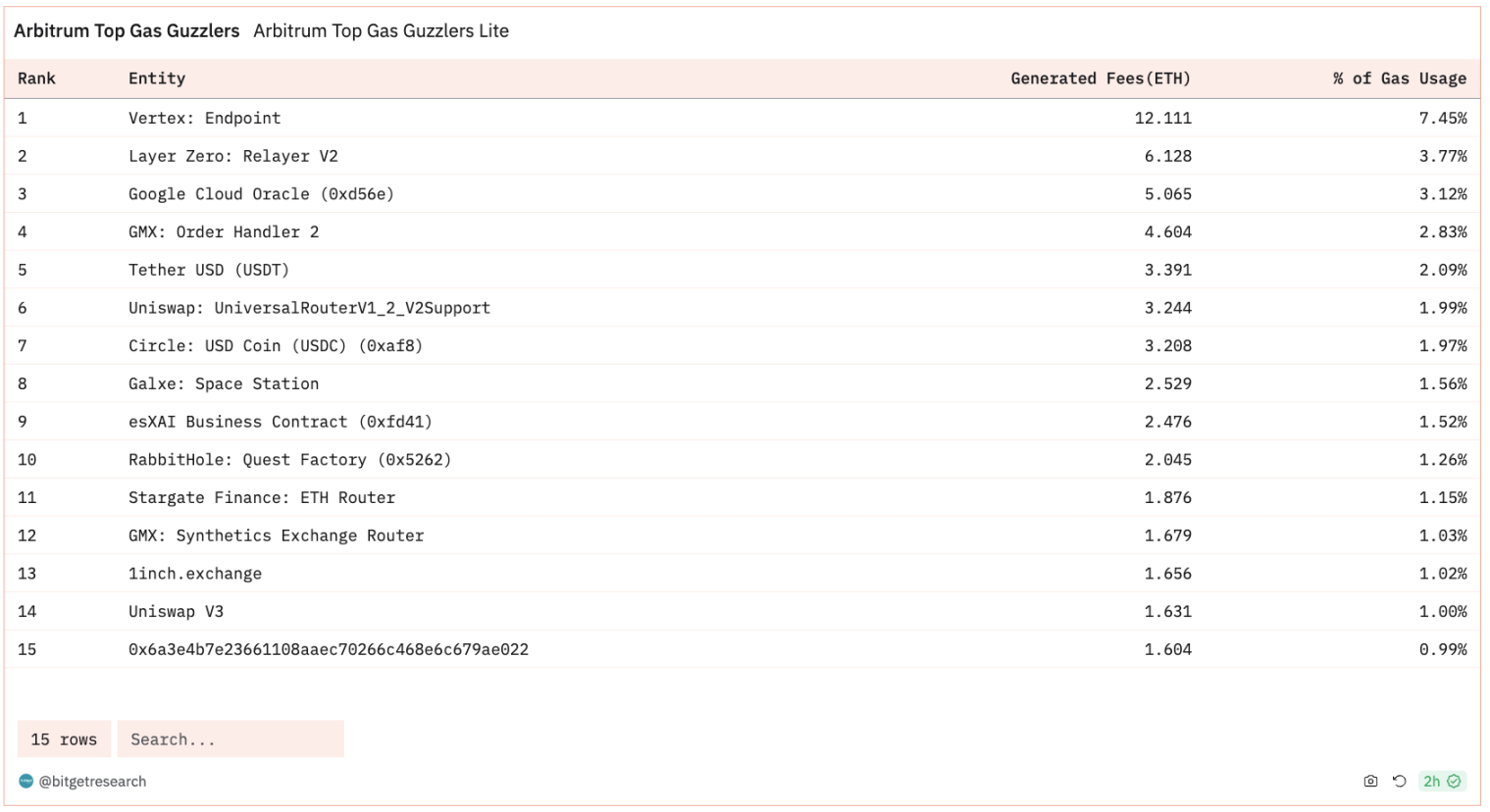Click the 1.03% gas usage value
Image resolution: width=1490 pixels, height=812 pixels.
pos(1443,535)
